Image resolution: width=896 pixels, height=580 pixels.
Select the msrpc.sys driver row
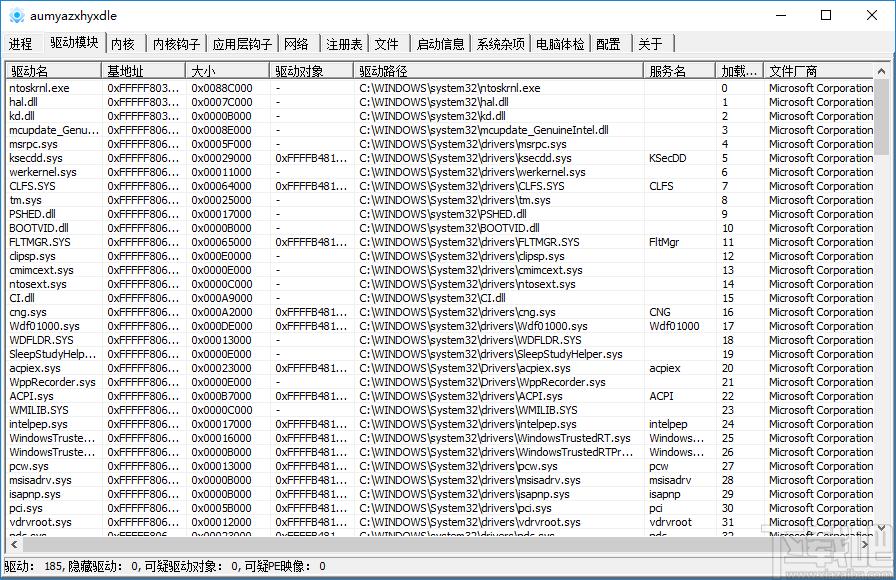point(441,144)
